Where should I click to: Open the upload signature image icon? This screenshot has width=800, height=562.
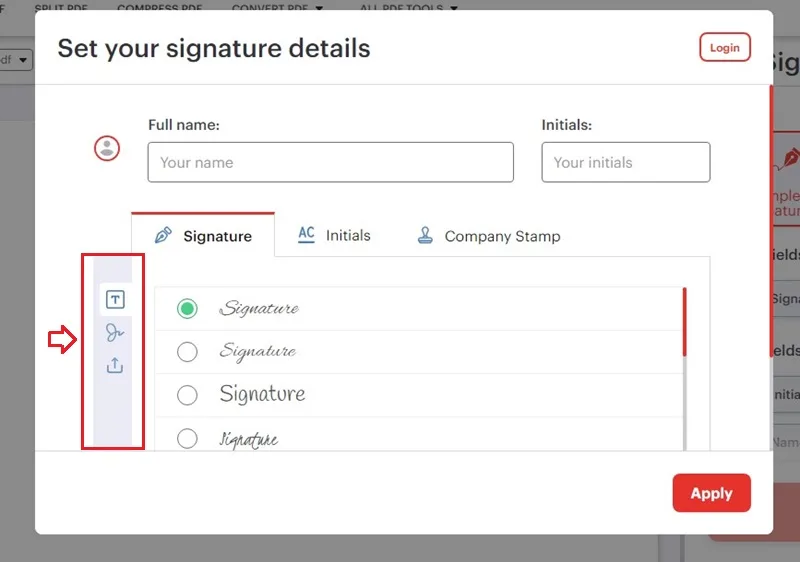pos(115,365)
